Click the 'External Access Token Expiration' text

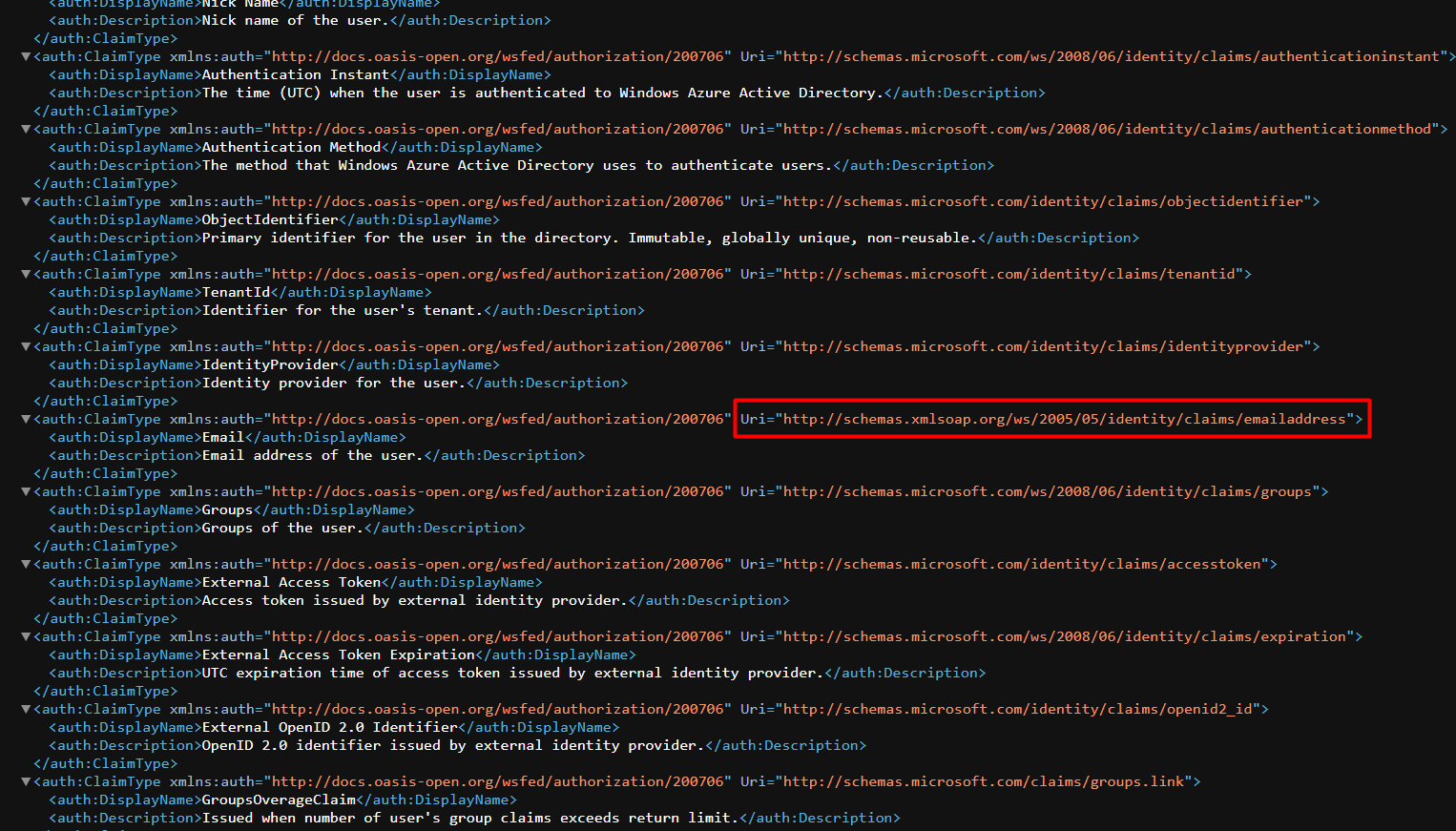338,654
